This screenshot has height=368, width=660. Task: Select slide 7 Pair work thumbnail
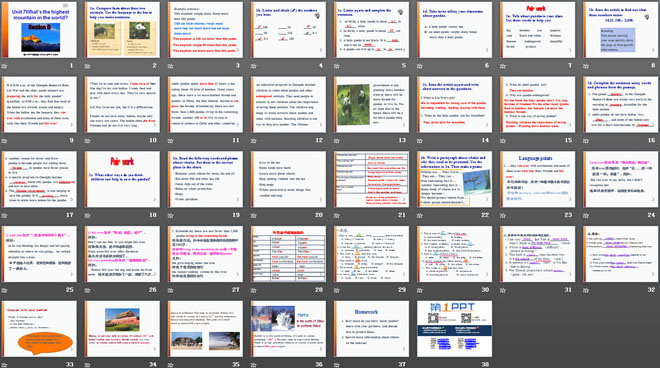pos(538,30)
